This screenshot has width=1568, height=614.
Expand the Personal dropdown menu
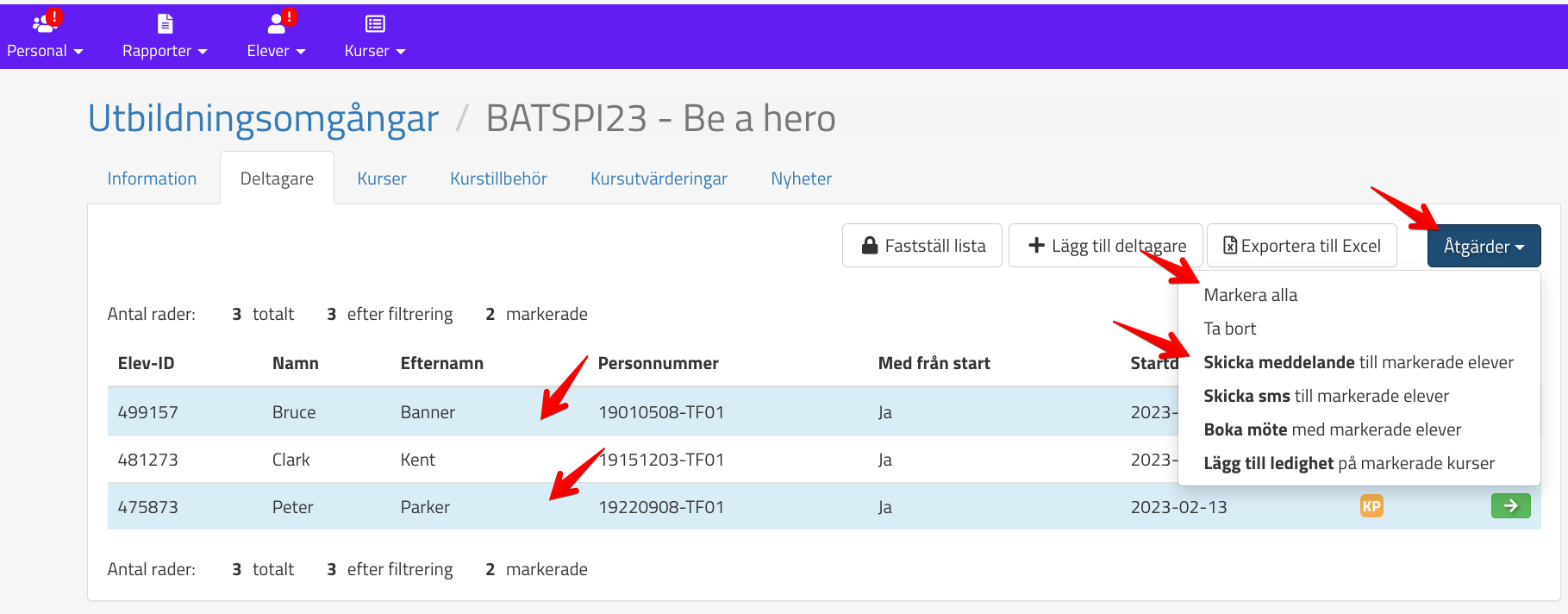click(x=45, y=51)
